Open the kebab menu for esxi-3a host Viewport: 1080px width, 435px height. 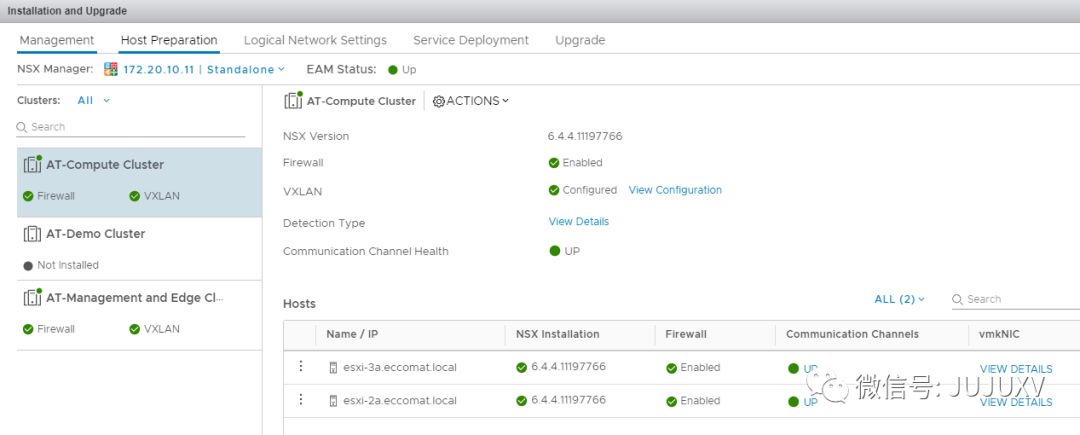[300, 366]
